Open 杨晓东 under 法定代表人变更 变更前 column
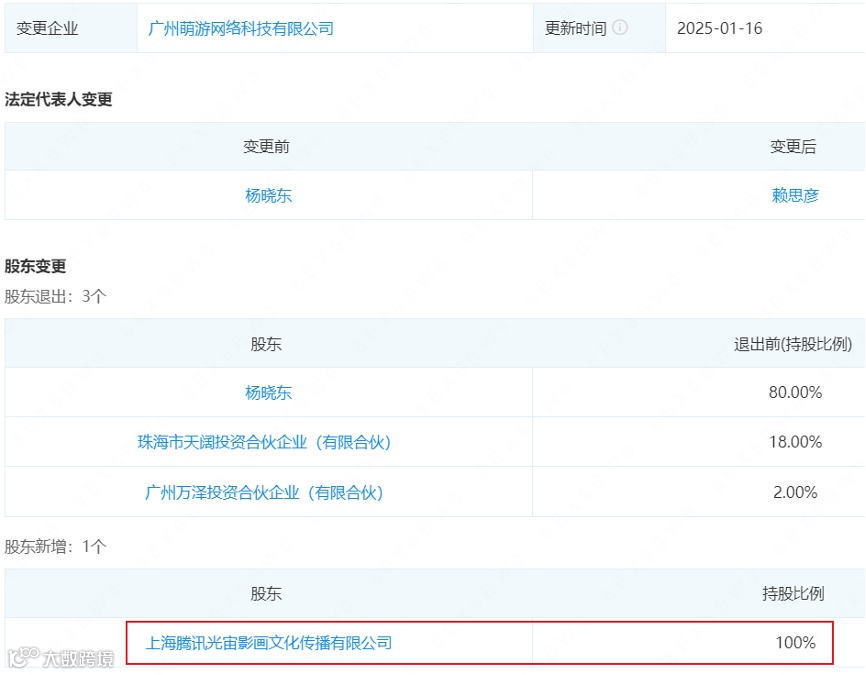Screen dimensions: 866x675 tap(268, 196)
